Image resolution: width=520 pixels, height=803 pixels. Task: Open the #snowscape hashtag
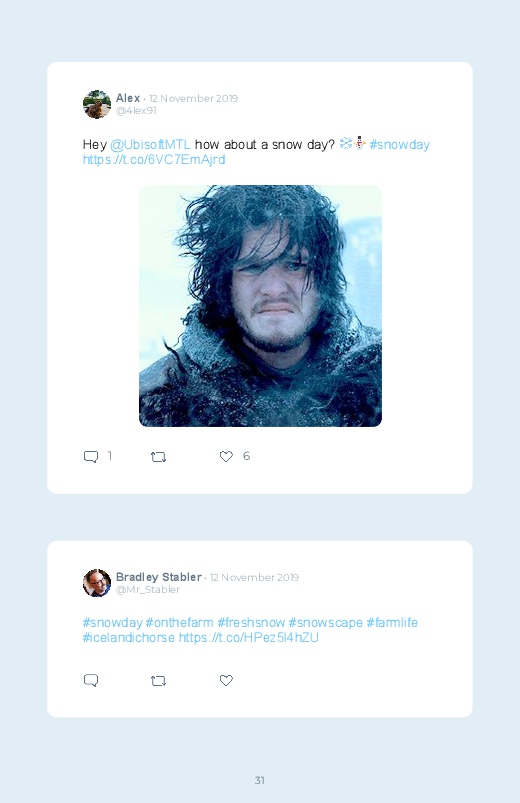(326, 623)
